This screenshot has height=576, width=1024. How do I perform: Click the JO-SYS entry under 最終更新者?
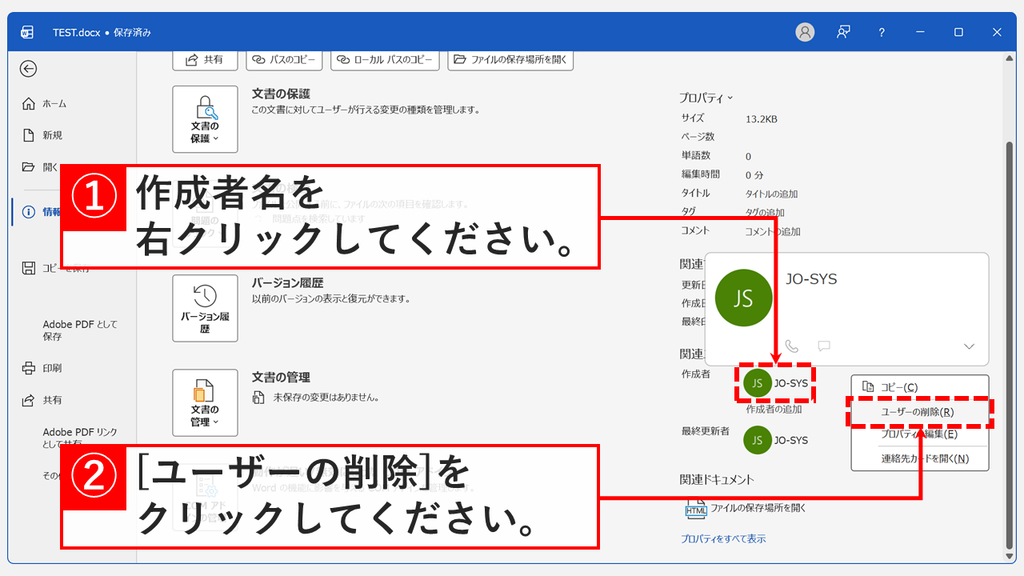[x=775, y=440]
